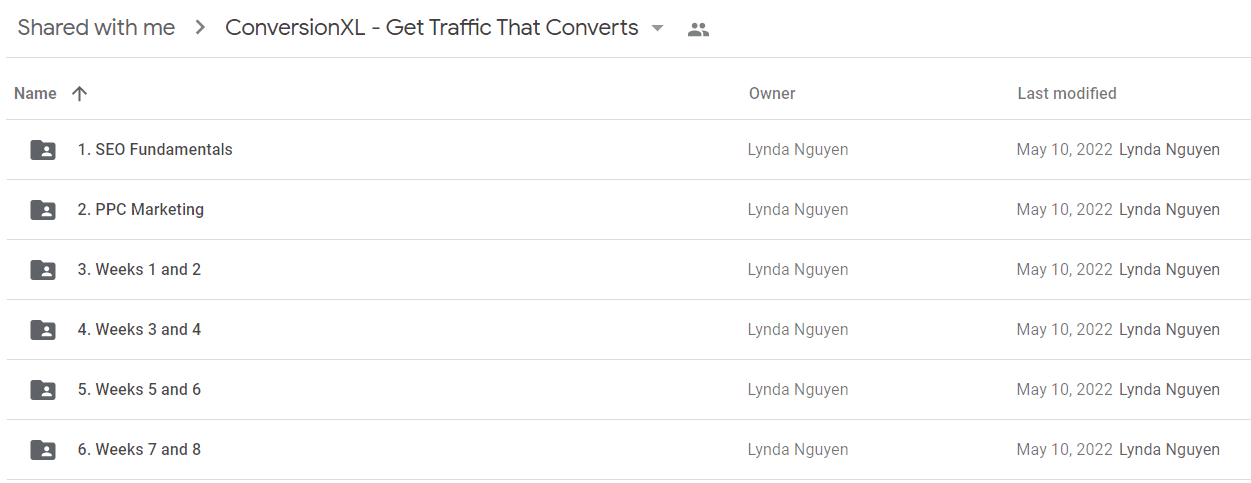Select the 4. Weeks 3 and 4 row
This screenshot has height=483, width=1251.
(630, 330)
